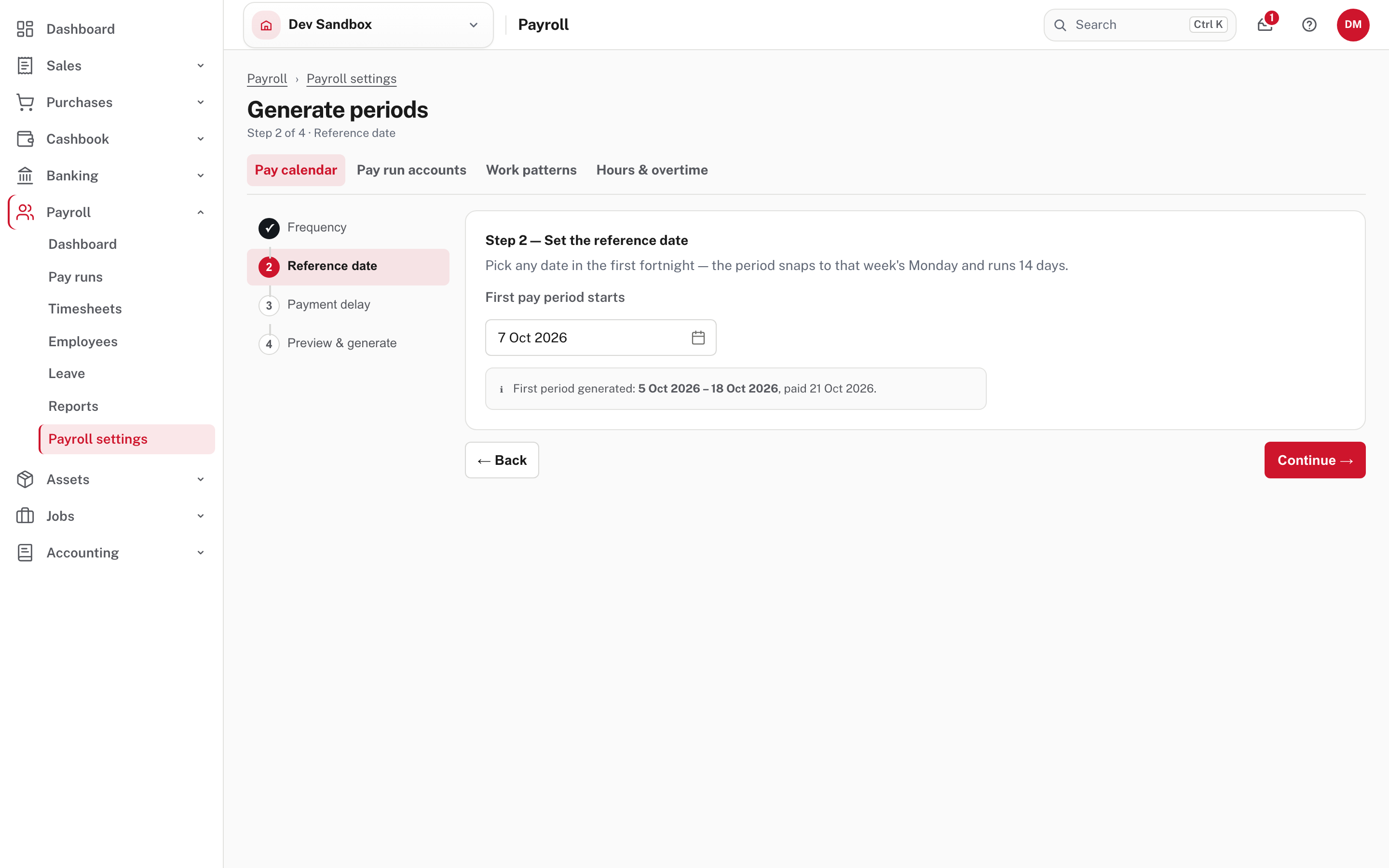The image size is (1389, 868).
Task: Expand the Cashbook menu chevron
Action: pyautogui.click(x=200, y=139)
